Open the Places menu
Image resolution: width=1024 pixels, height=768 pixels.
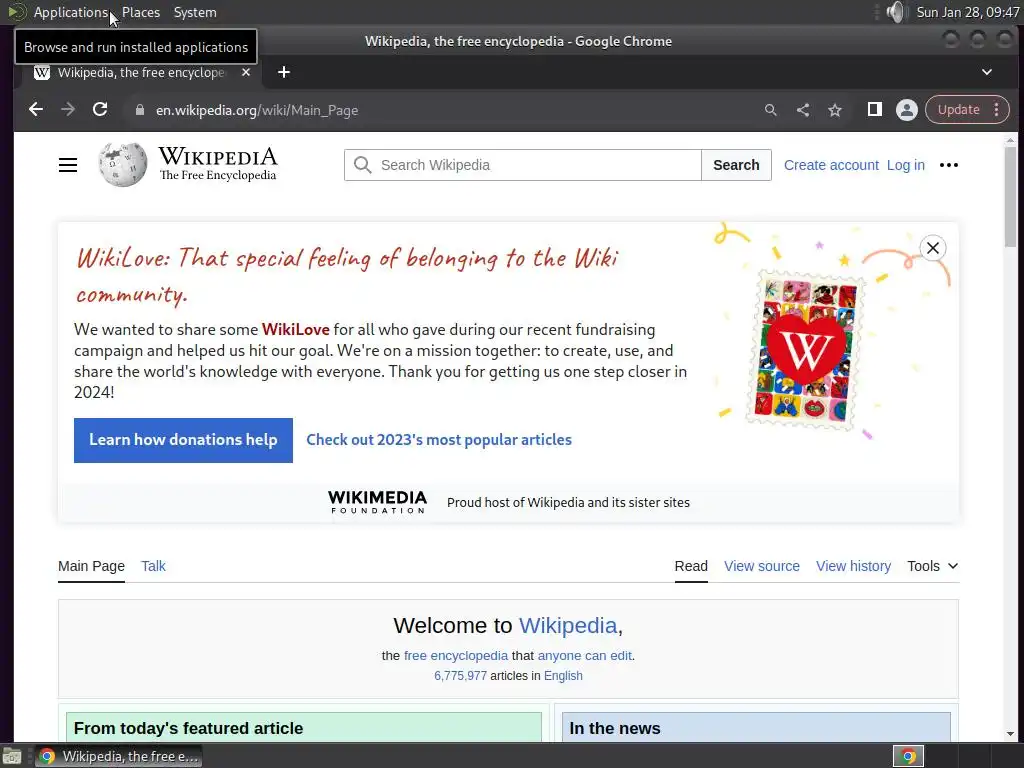click(141, 12)
